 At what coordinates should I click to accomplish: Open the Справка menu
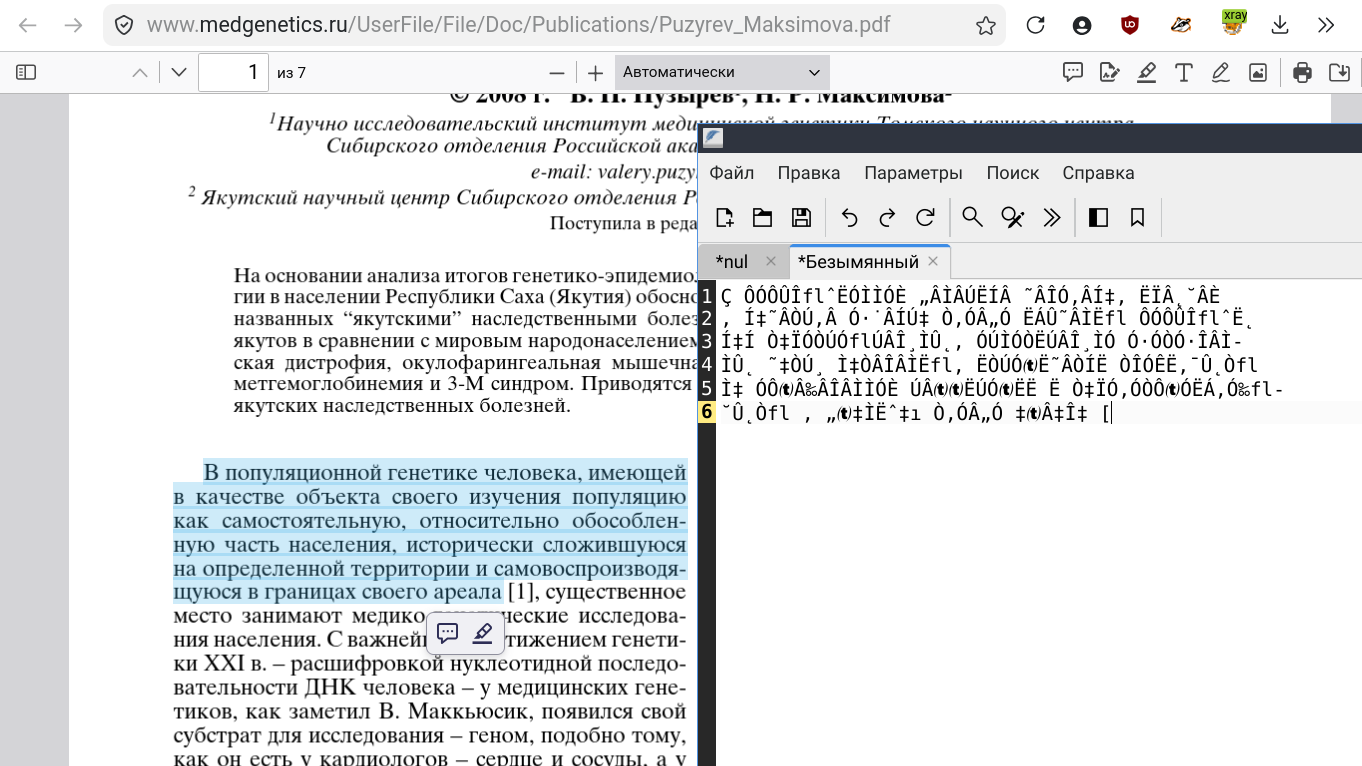pyautogui.click(x=1098, y=173)
